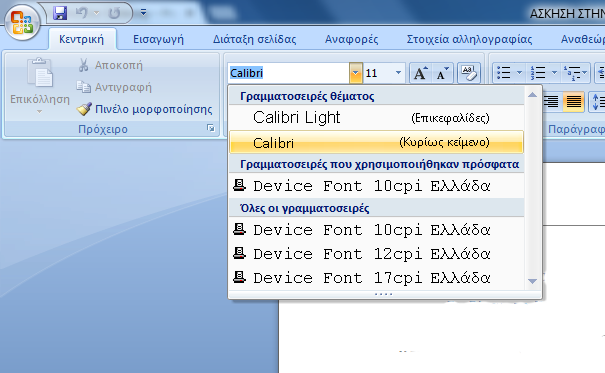Apply multilevel list formatting

572,73
